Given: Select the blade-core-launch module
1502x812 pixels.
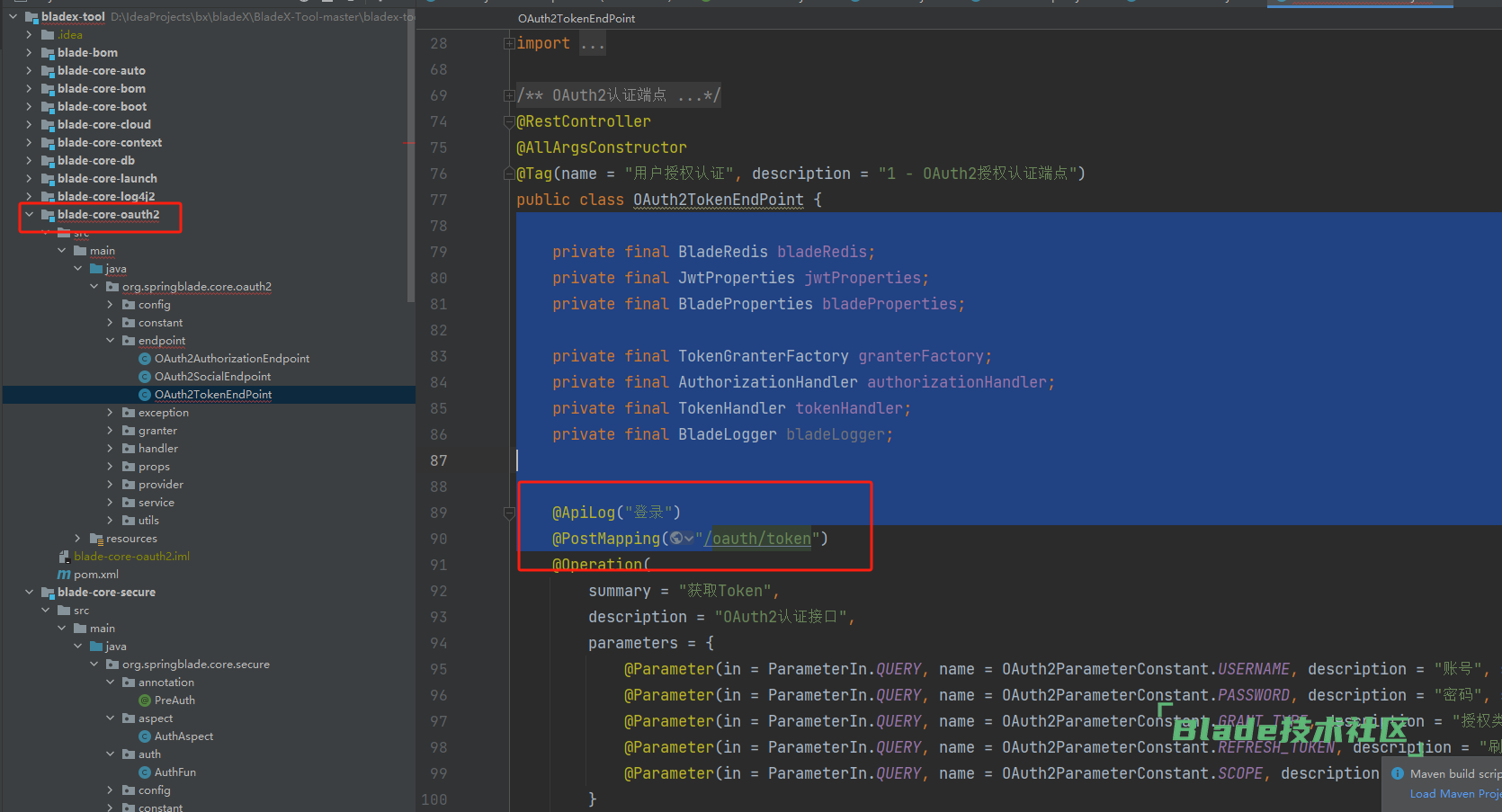Looking at the screenshot, I should tap(107, 179).
